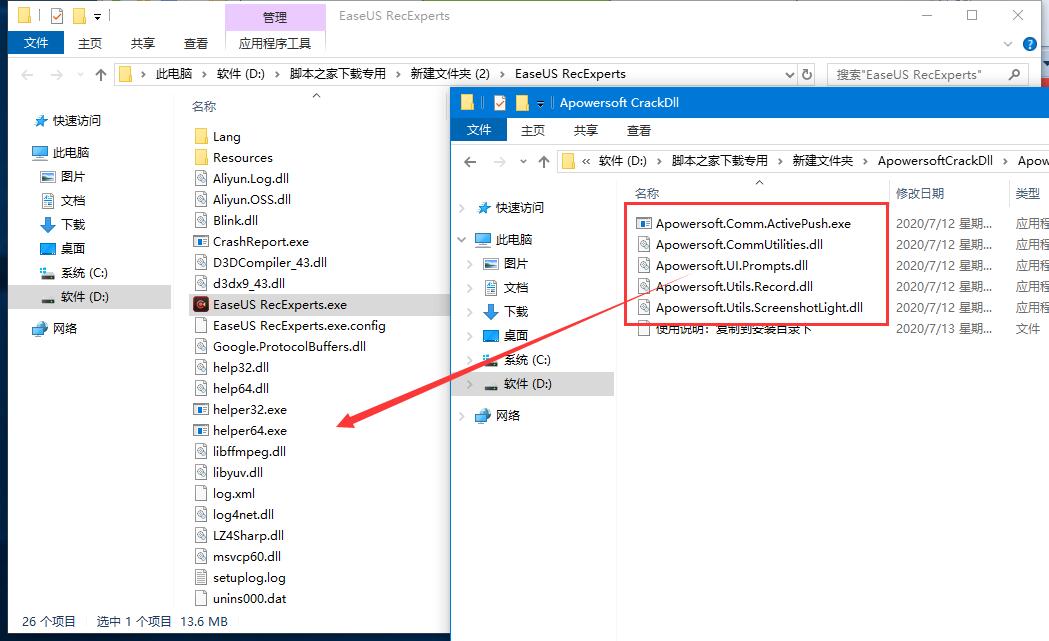The image size is (1049, 641).
Task: Expand Documents node in Apowersoft CrackDll sidebar
Action: pos(470,288)
